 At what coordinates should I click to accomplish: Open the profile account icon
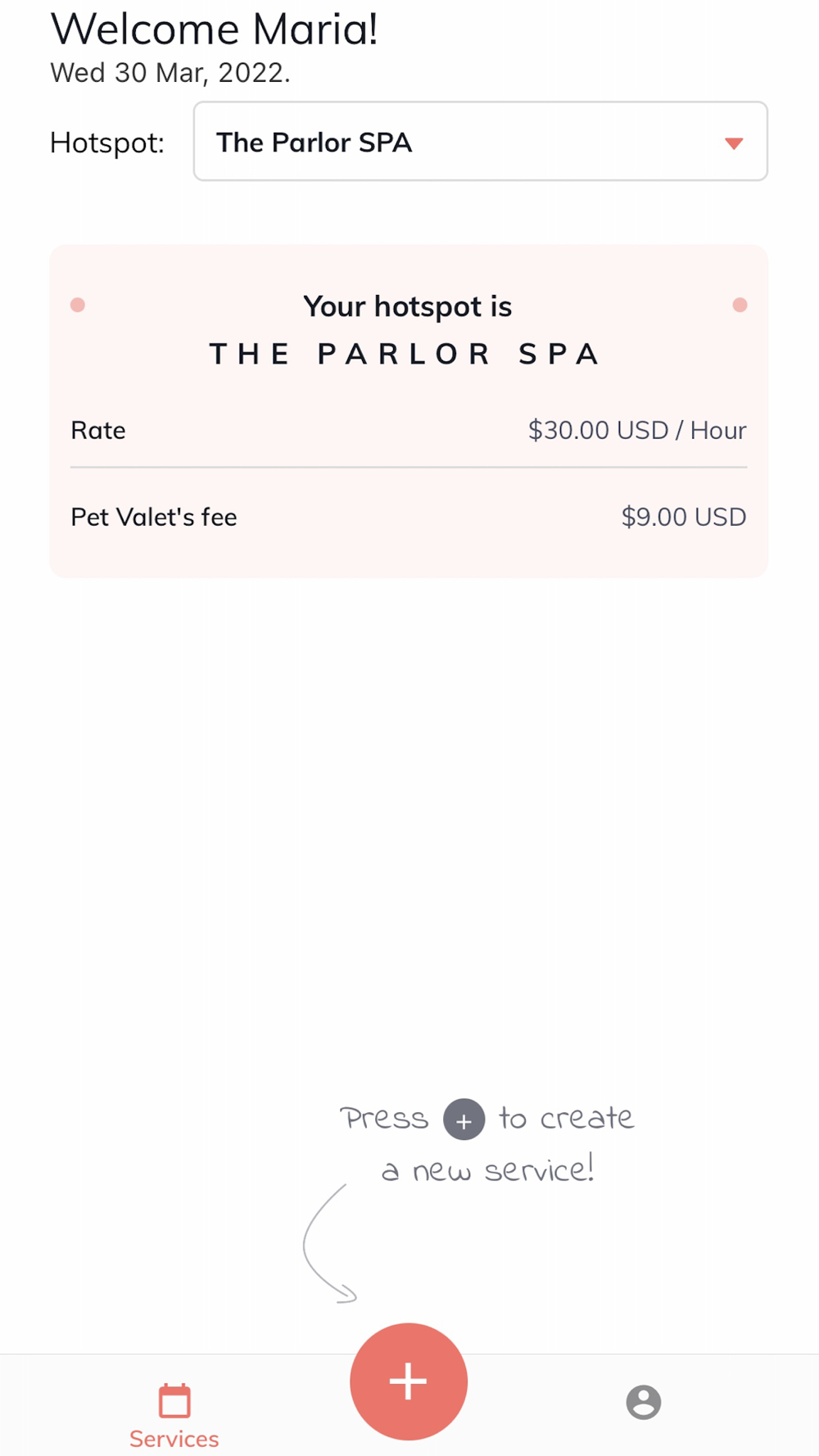pos(644,1402)
